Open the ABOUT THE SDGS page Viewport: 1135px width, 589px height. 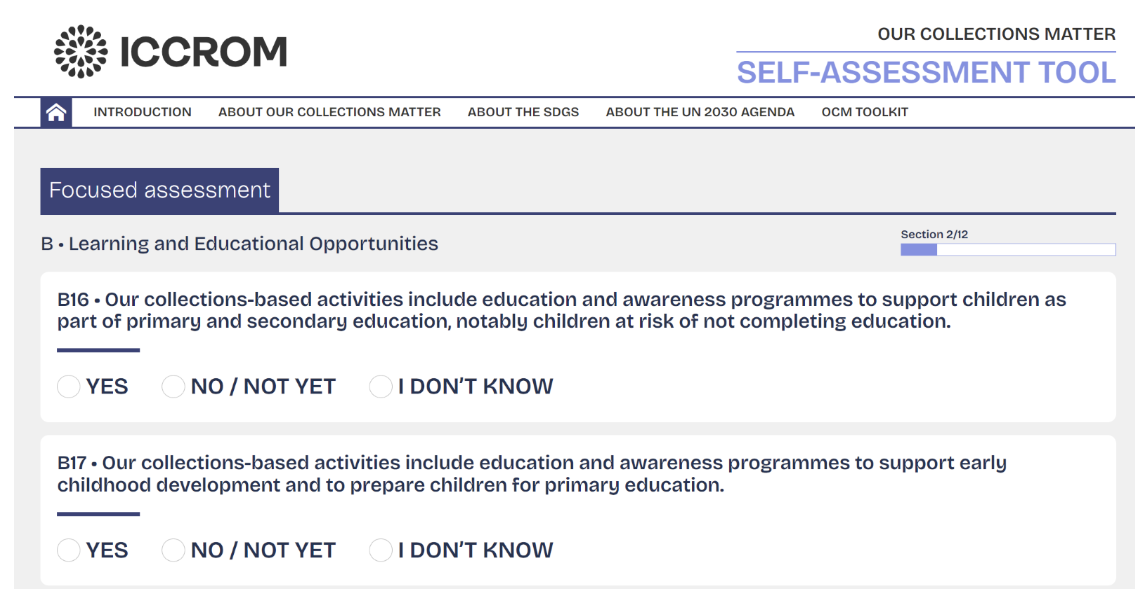click(523, 112)
